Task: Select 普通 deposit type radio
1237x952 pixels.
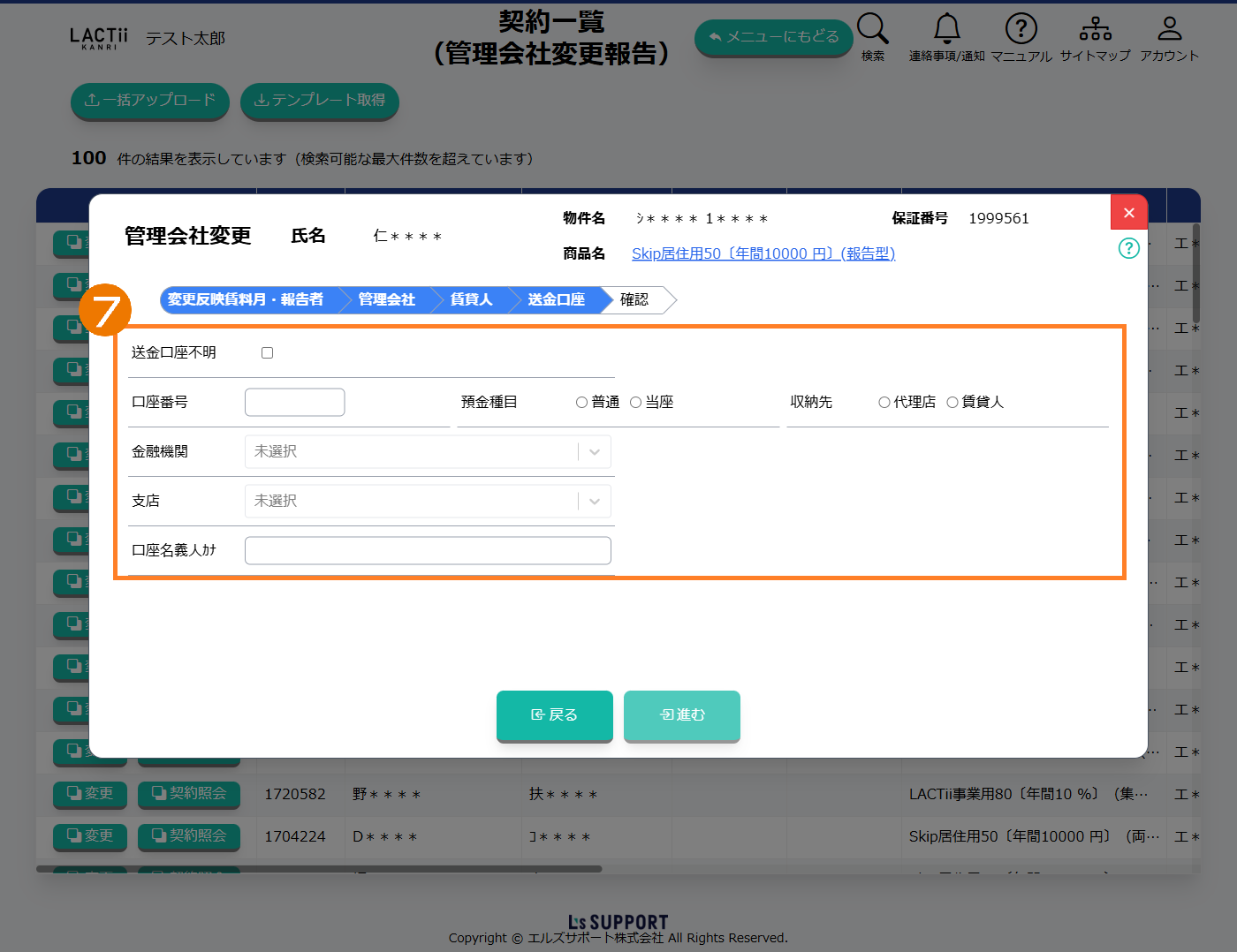Action: tap(581, 403)
